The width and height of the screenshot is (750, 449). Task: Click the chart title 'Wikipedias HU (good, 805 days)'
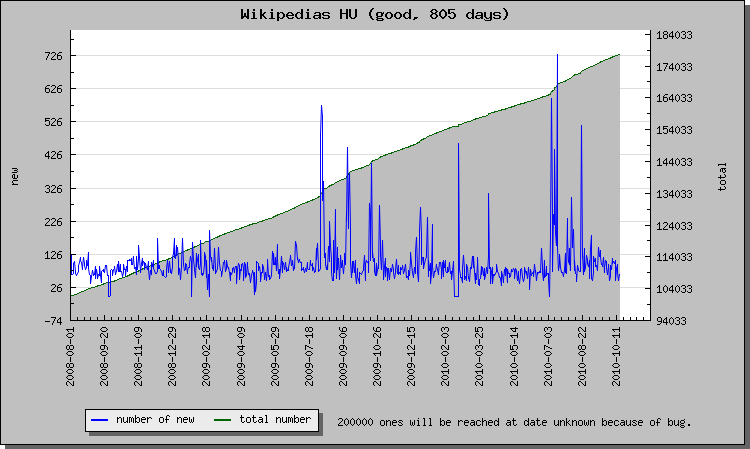coord(375,14)
